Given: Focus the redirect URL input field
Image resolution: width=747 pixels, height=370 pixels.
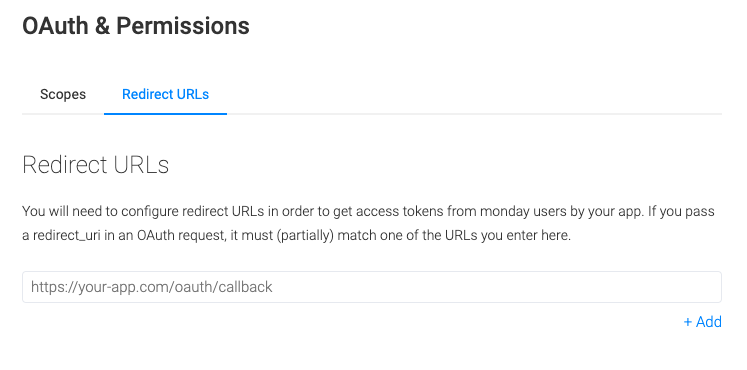Looking at the screenshot, I should 372,287.
